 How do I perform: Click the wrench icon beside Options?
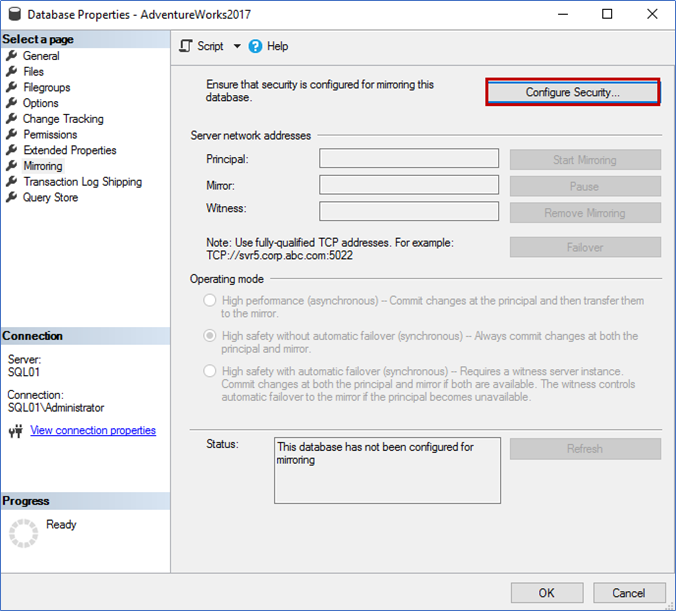(12, 103)
